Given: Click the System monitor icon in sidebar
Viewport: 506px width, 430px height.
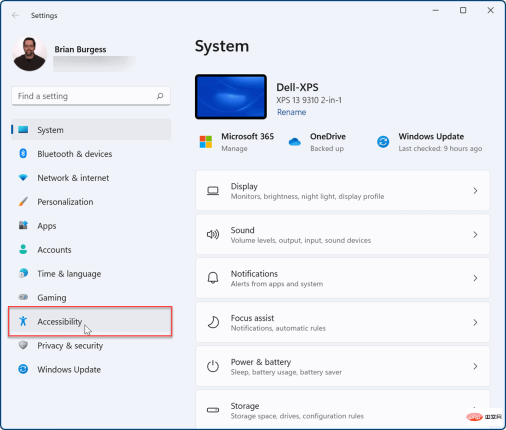Looking at the screenshot, I should pyautogui.click(x=23, y=130).
